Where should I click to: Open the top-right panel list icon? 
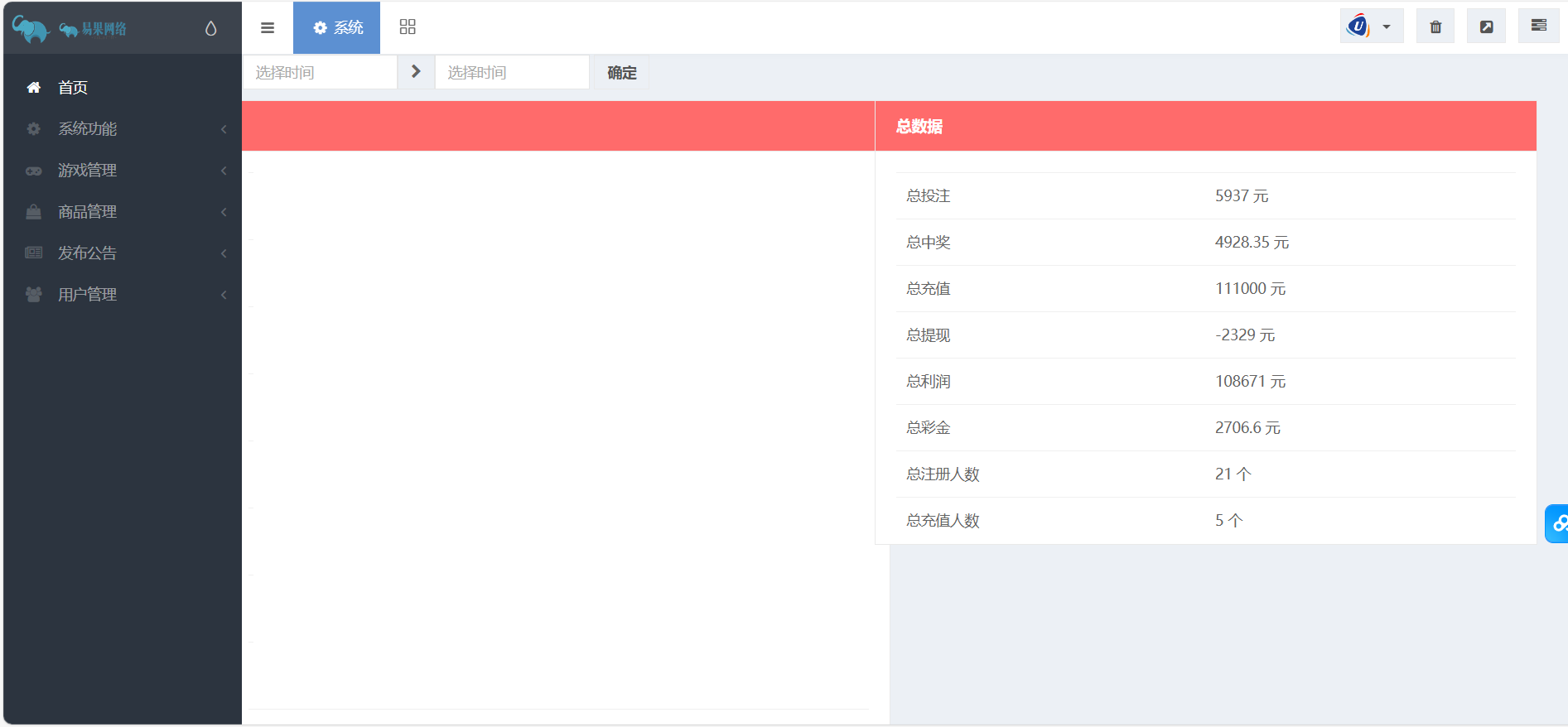click(x=1538, y=26)
